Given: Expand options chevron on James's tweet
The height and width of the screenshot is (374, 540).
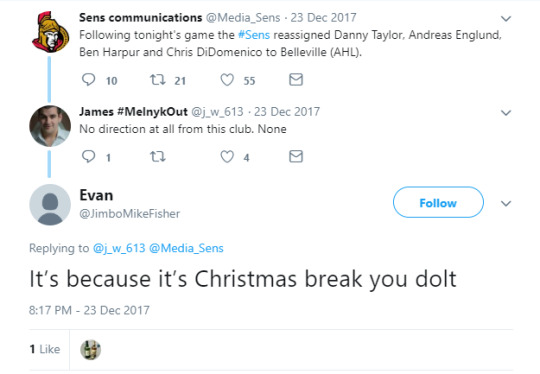Looking at the screenshot, I should click(x=506, y=113).
